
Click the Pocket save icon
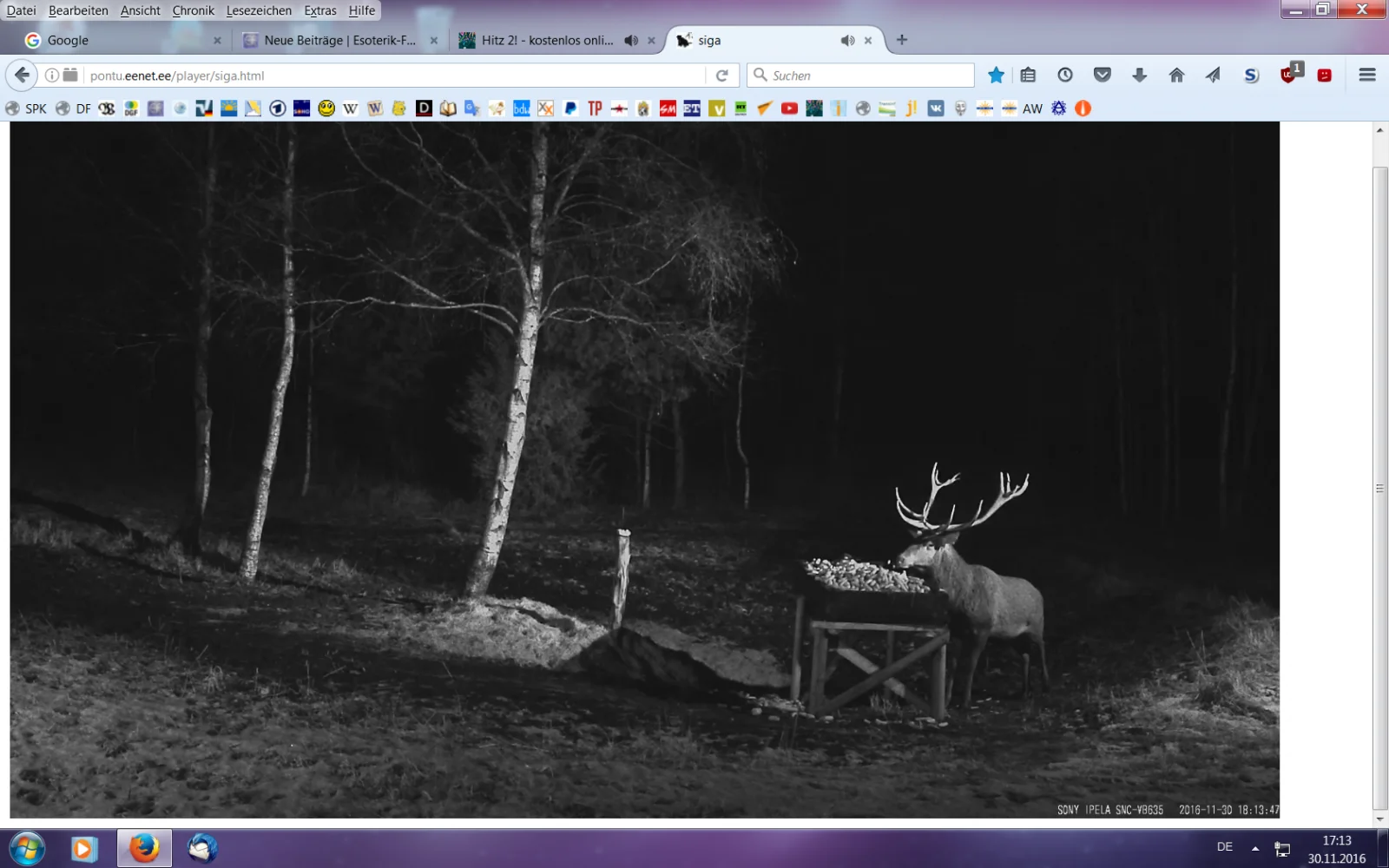[1103, 76]
